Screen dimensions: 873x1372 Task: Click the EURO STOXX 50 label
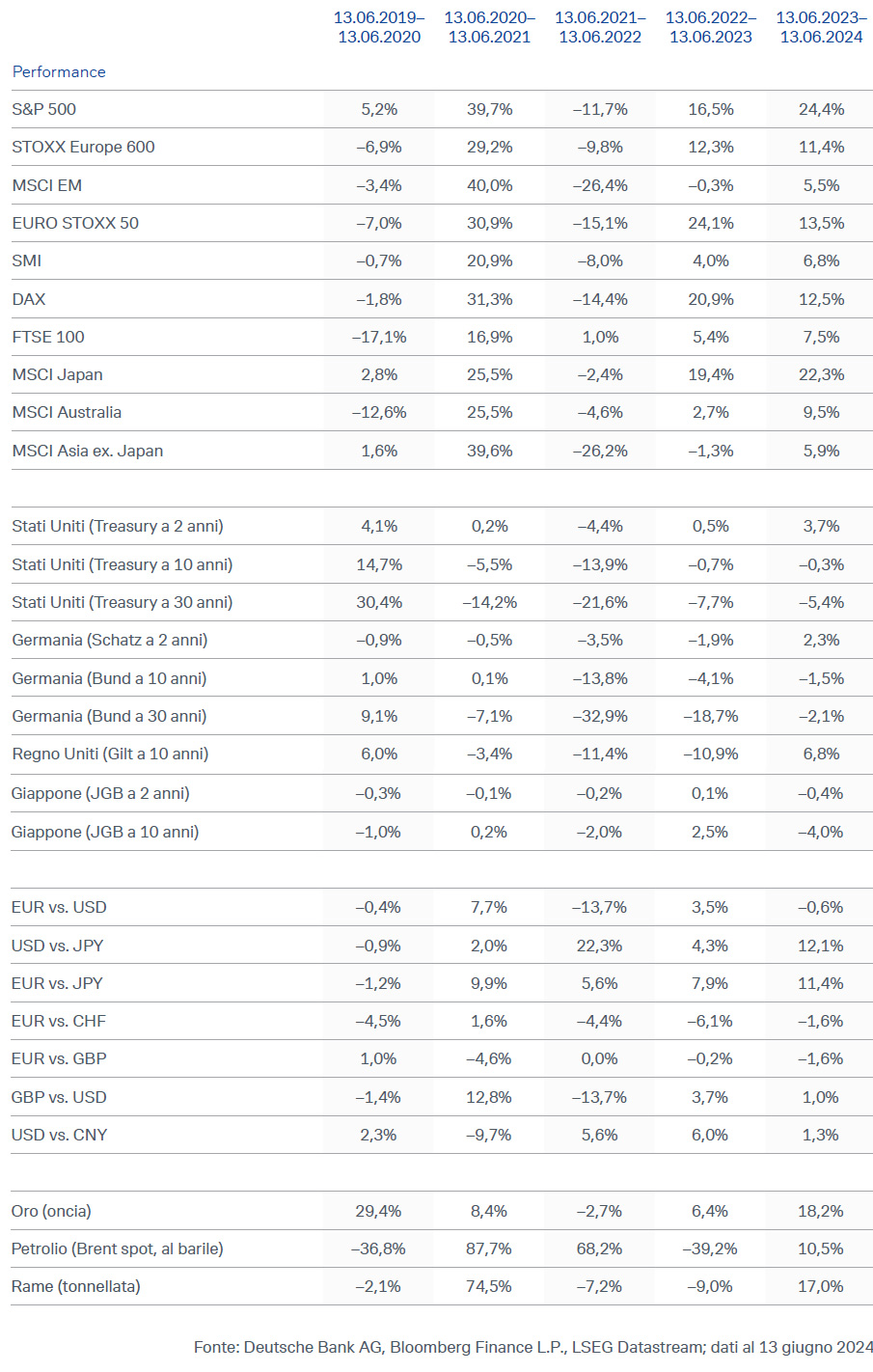click(75, 223)
